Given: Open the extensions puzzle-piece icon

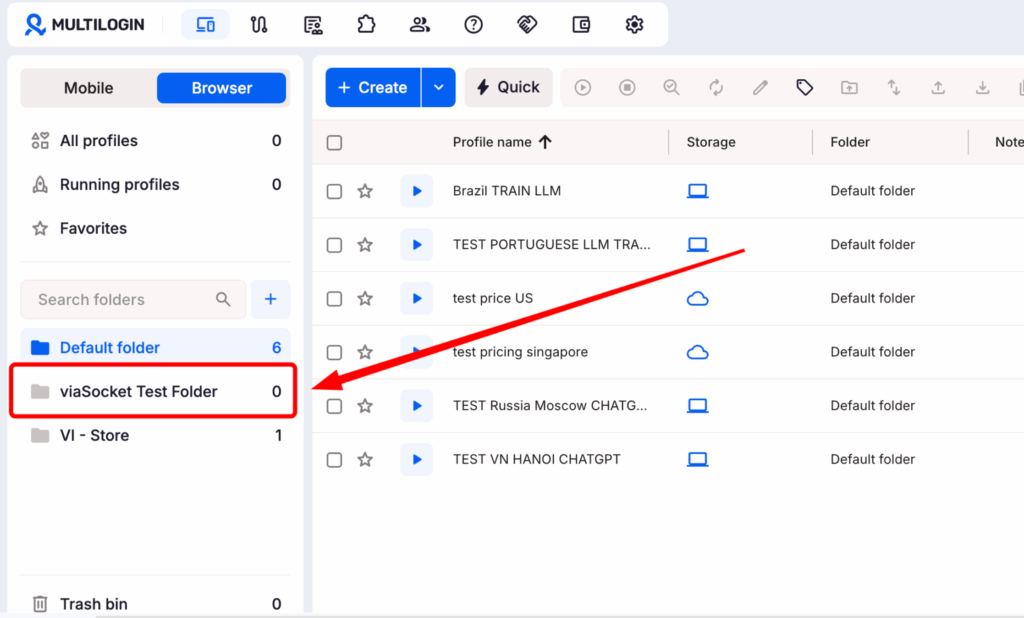Looking at the screenshot, I should click(x=366, y=25).
